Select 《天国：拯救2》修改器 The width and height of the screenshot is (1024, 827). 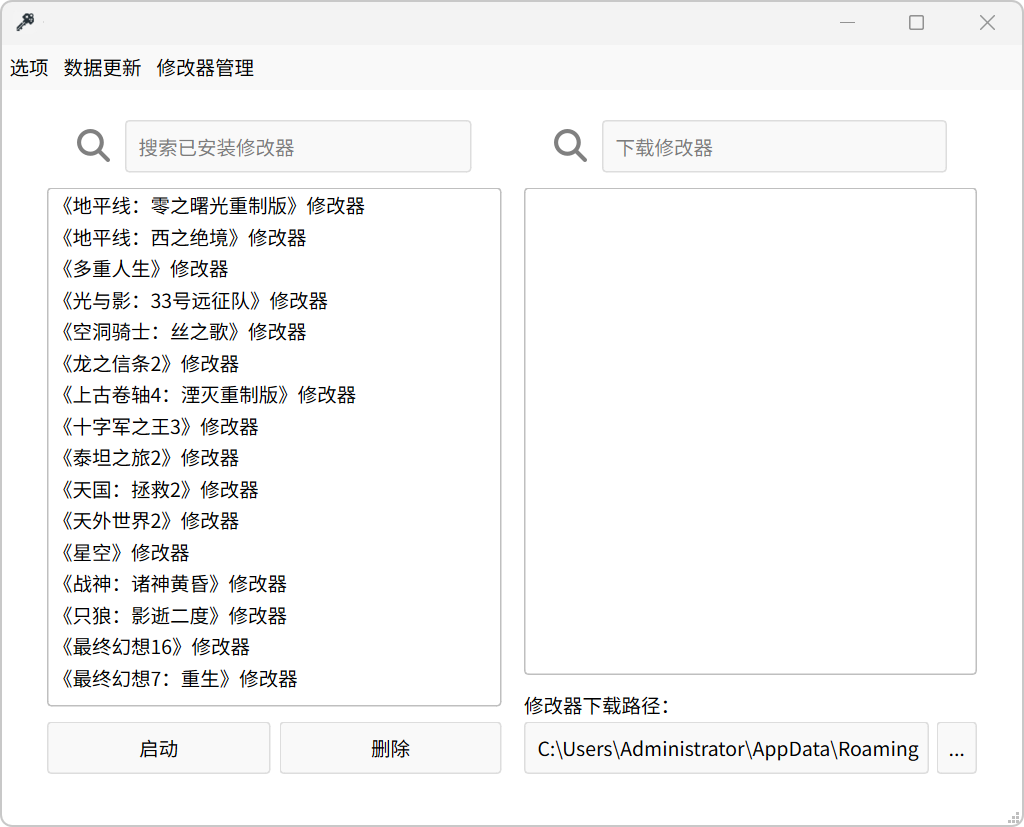[274, 489]
